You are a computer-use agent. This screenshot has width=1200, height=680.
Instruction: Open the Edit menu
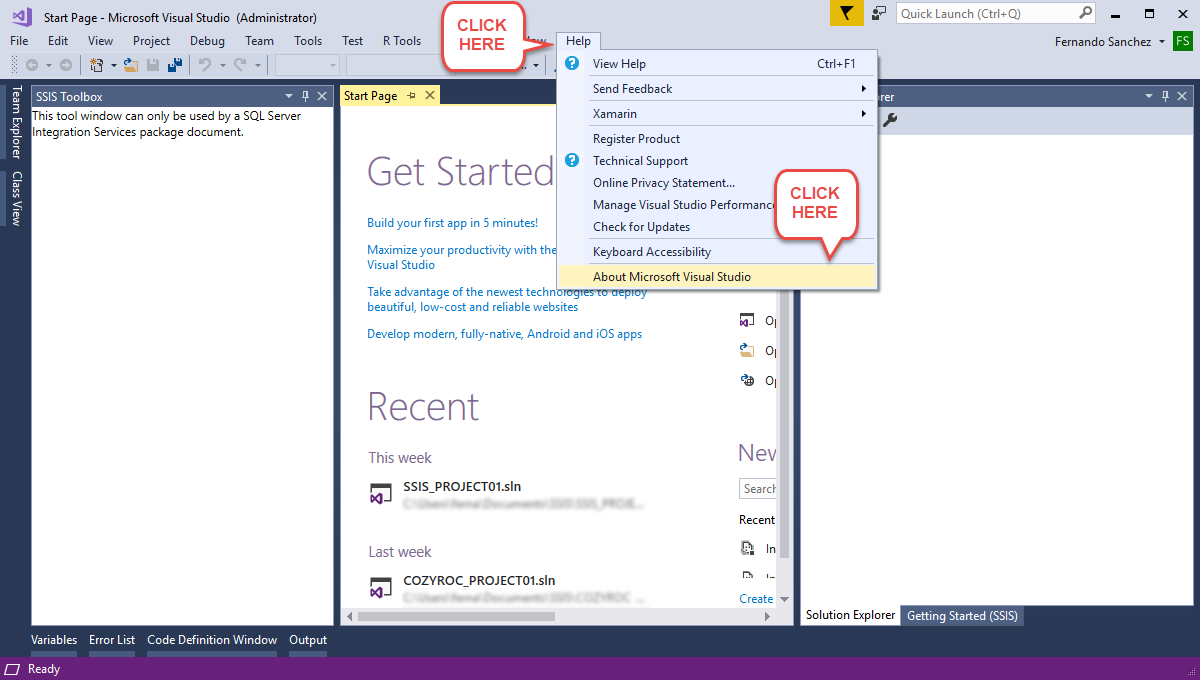(58, 41)
